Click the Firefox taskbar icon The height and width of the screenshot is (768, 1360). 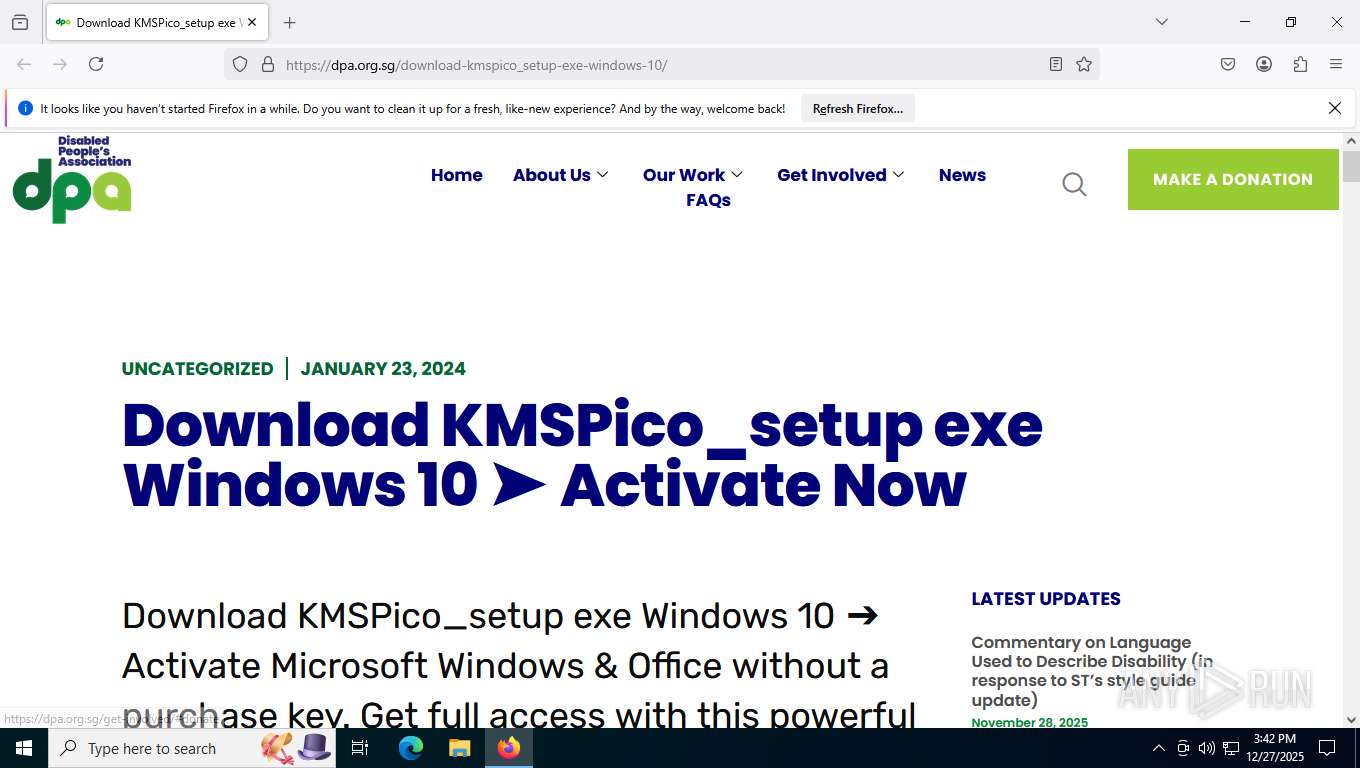coord(509,748)
